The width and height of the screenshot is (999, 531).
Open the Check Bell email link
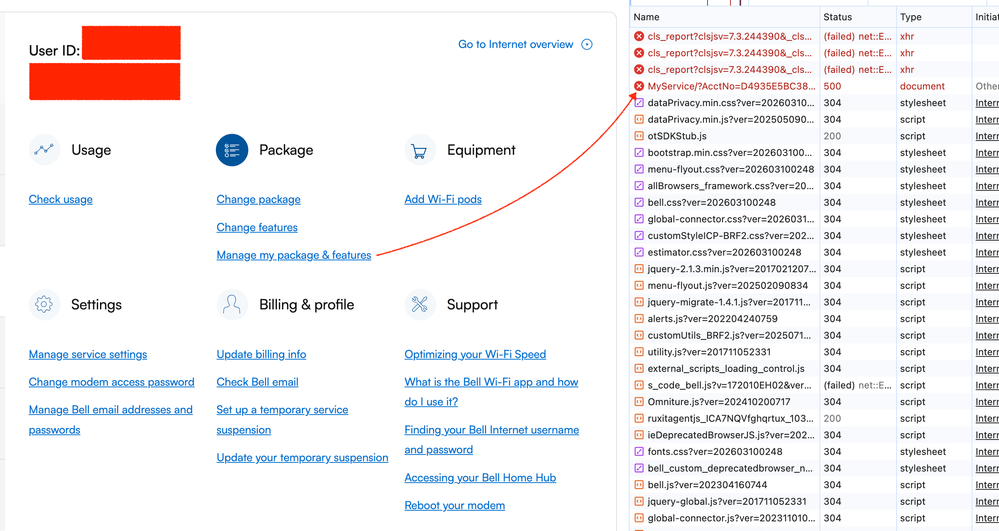tap(257, 382)
